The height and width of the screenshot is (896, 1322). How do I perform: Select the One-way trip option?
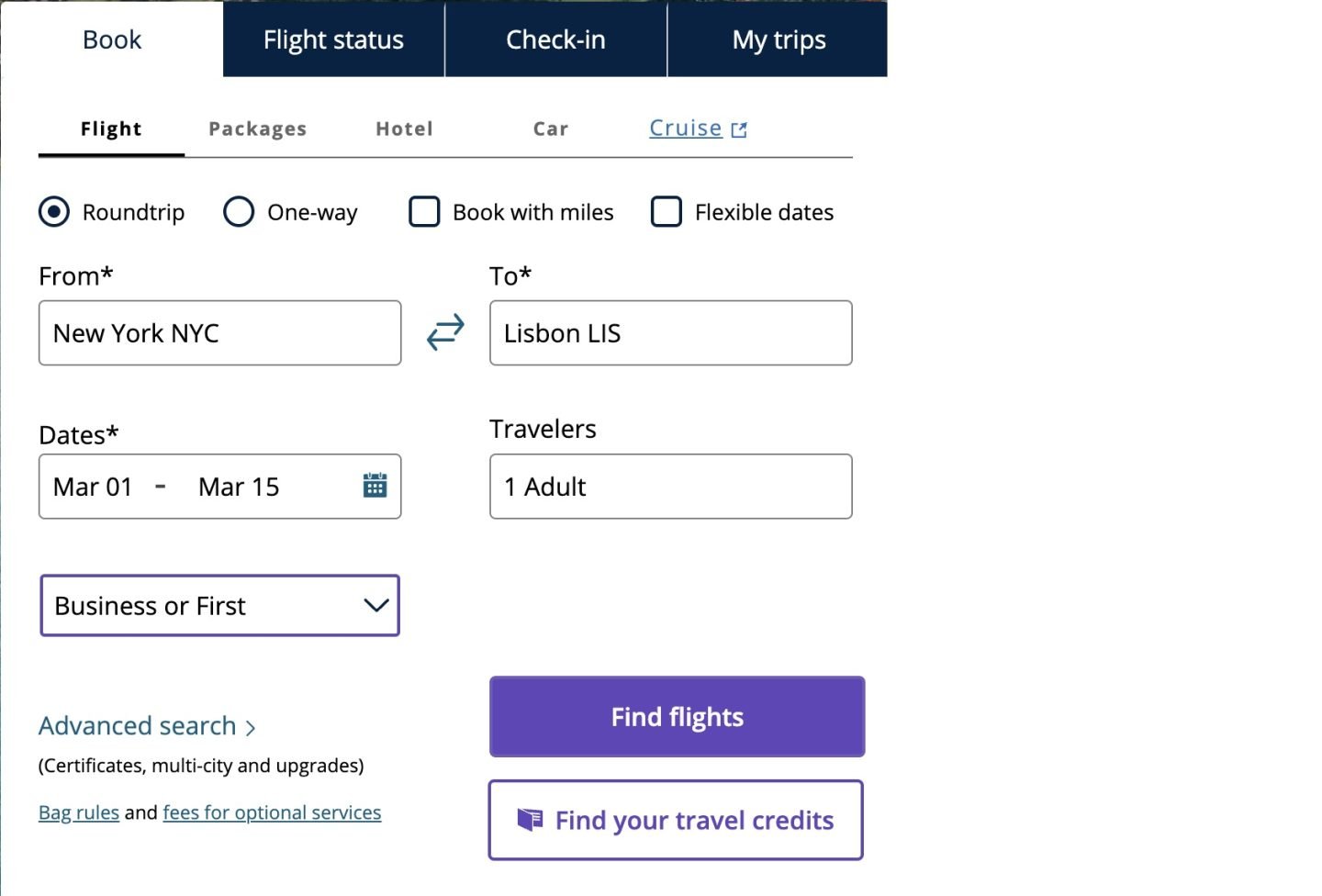click(x=239, y=212)
